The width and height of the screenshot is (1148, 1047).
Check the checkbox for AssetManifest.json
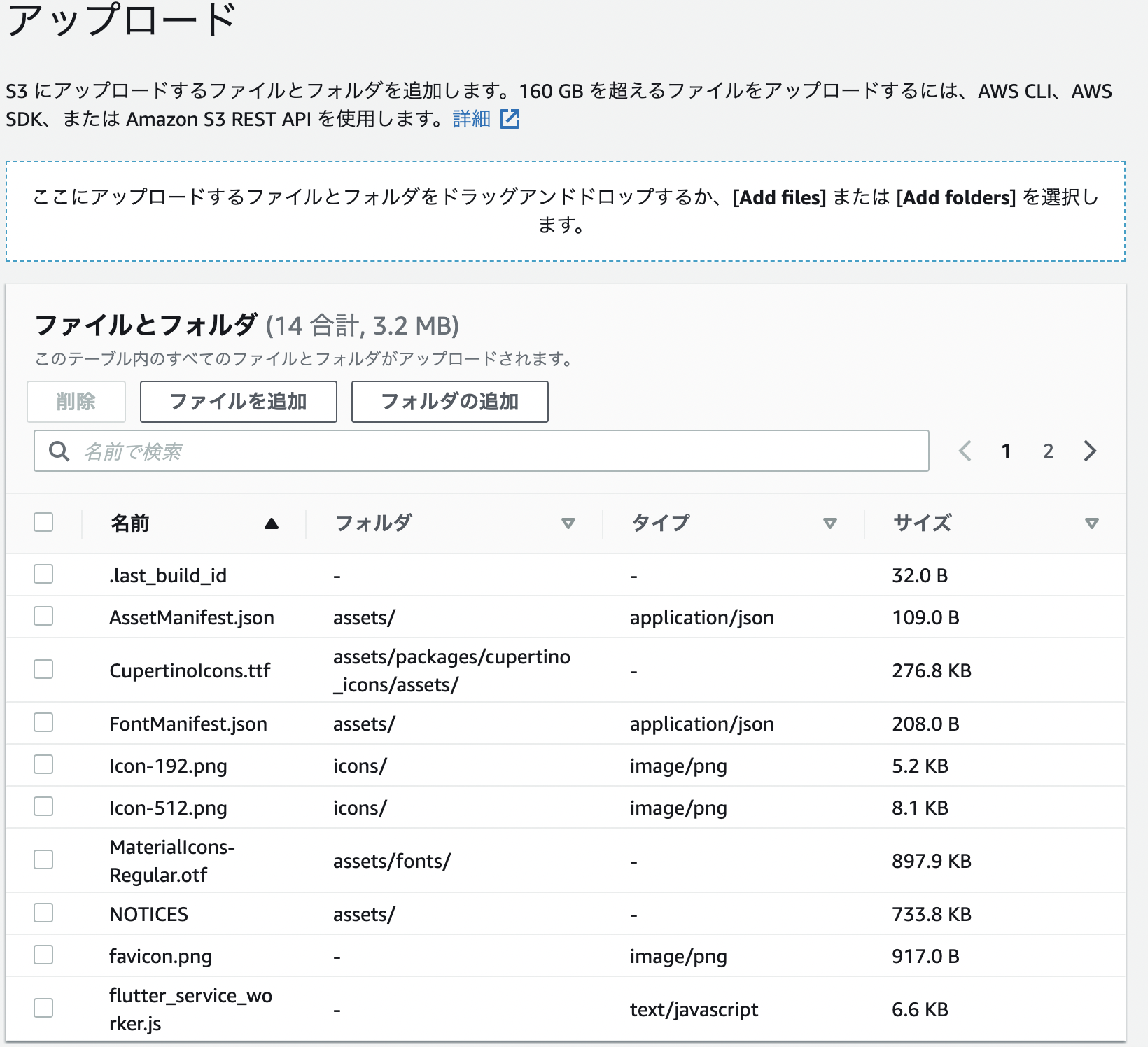43,617
